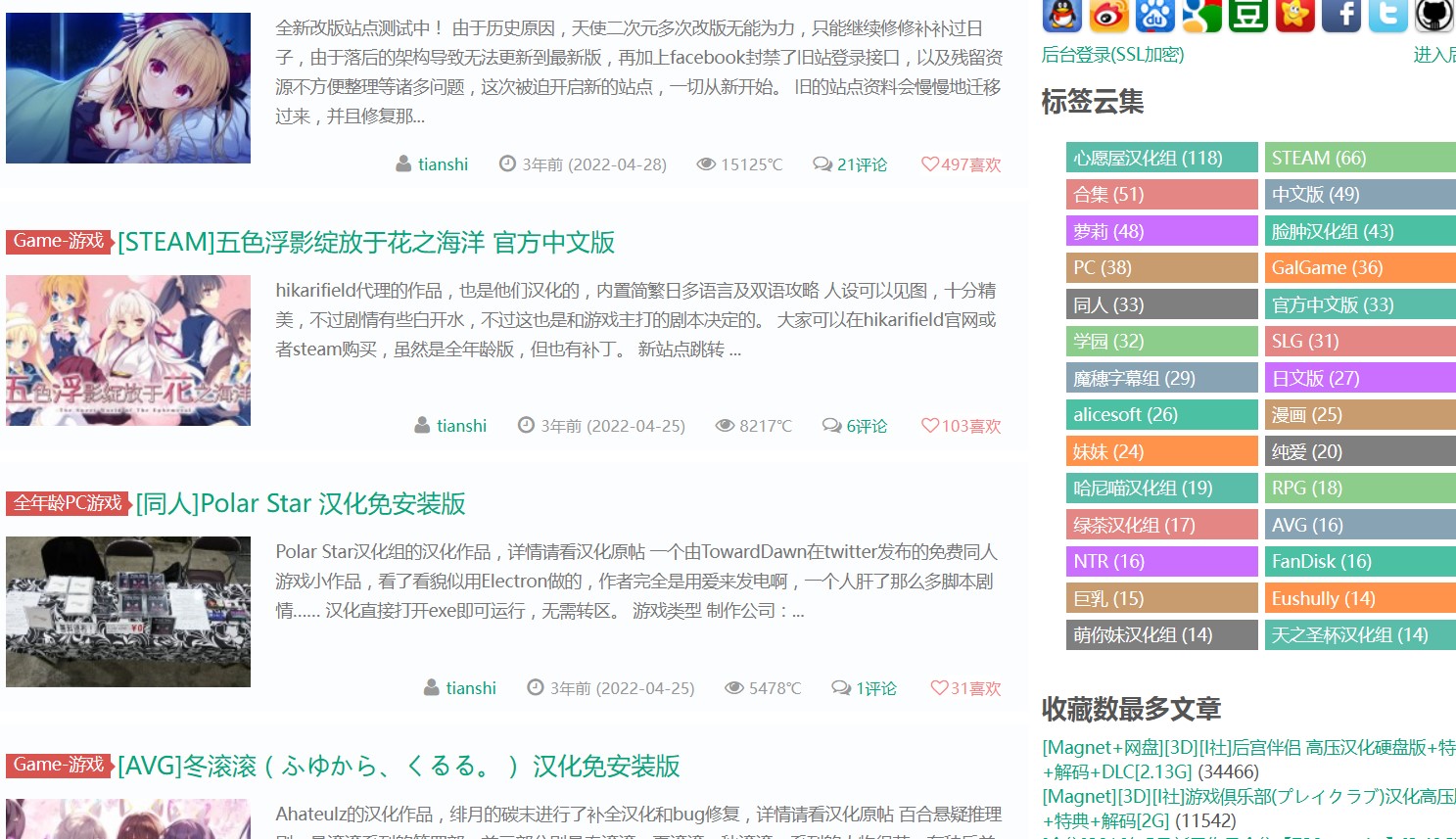
Task: Select tag 漫画 (25)
Action: (x=1360, y=414)
